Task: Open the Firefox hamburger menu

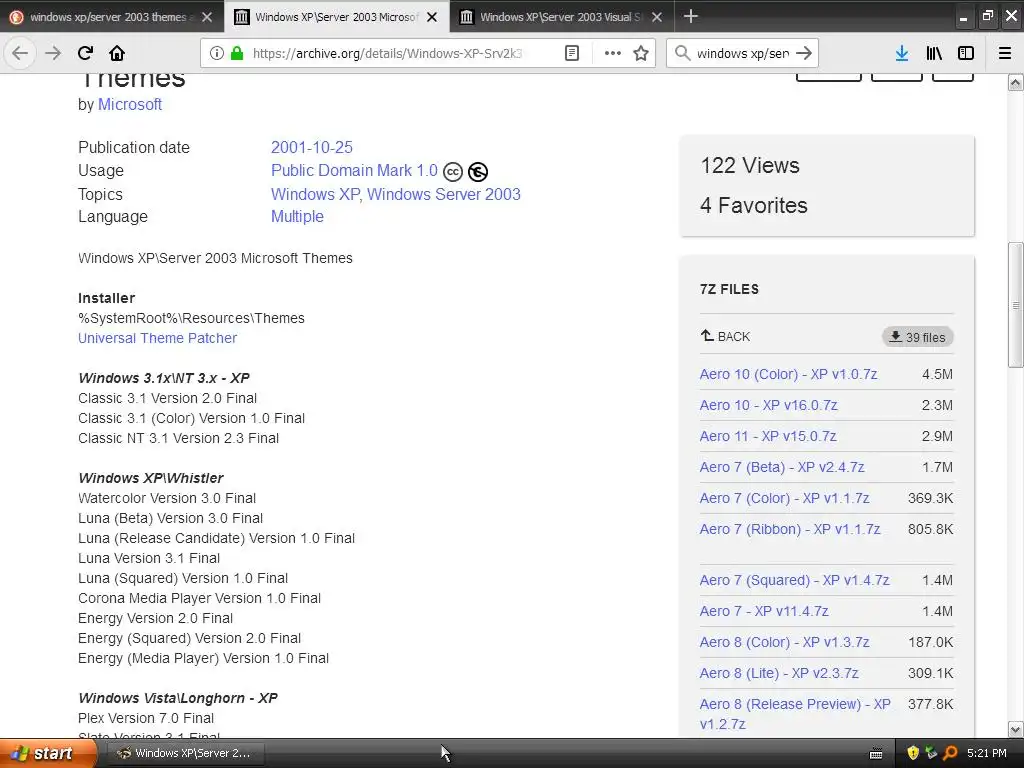Action: tap(1005, 54)
